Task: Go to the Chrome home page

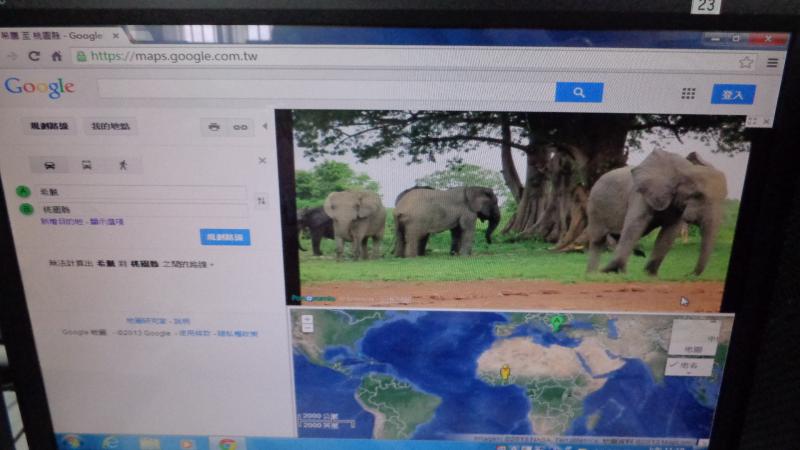Action: (x=57, y=56)
